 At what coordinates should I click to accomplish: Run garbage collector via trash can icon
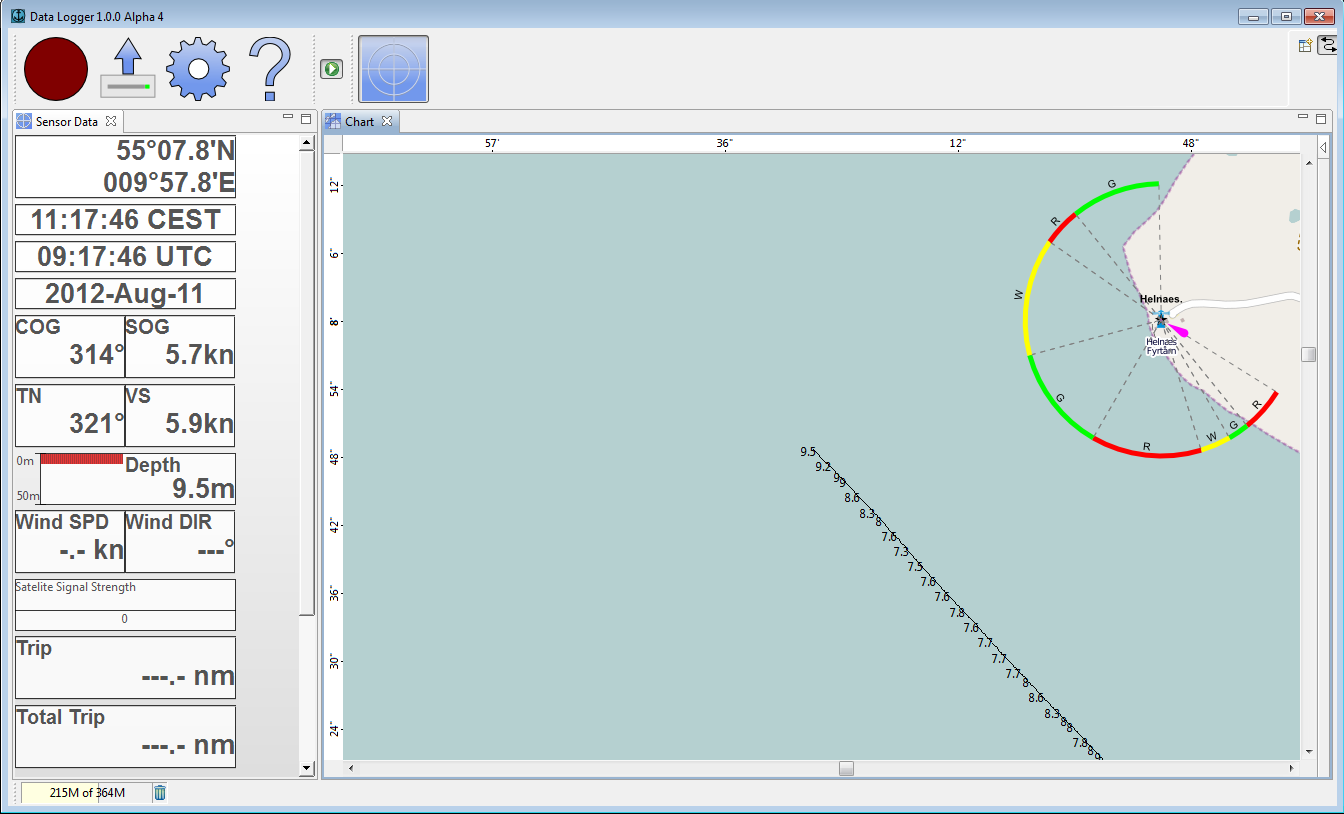[160, 793]
